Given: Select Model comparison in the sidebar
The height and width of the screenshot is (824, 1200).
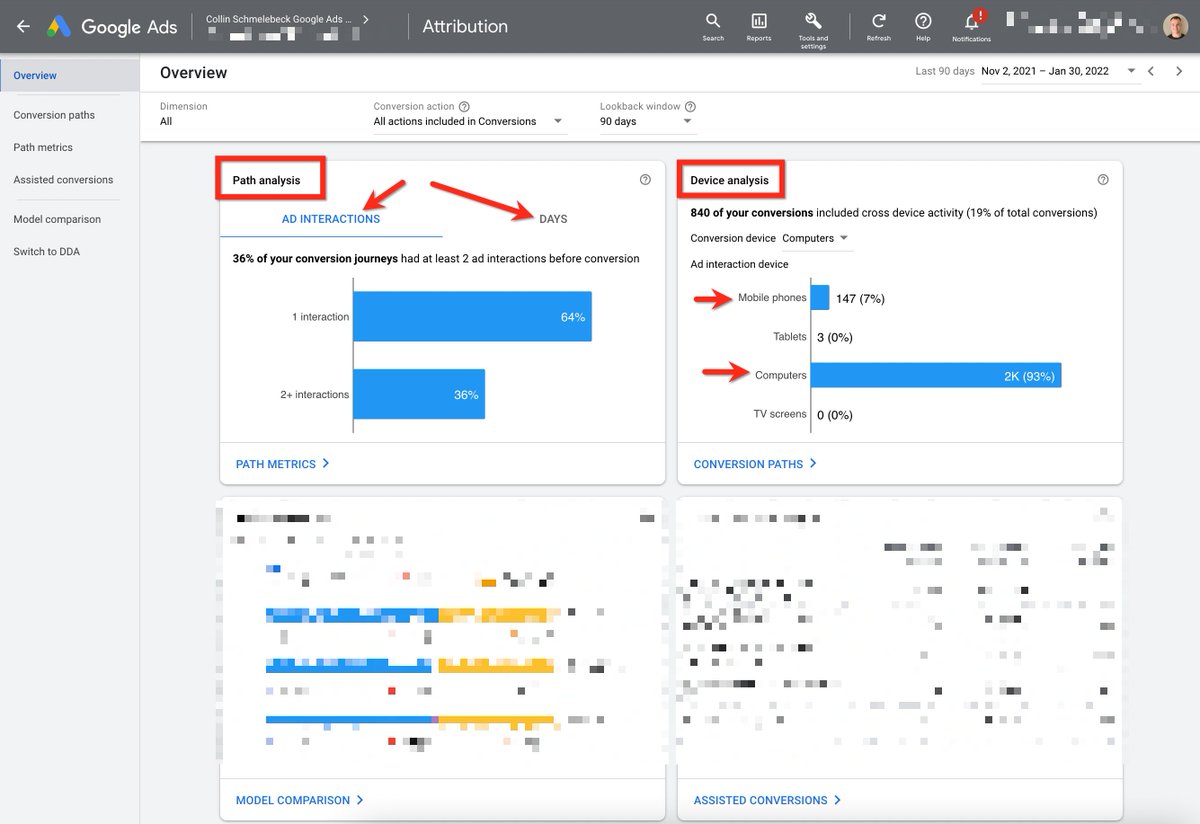Looking at the screenshot, I should coord(57,219).
